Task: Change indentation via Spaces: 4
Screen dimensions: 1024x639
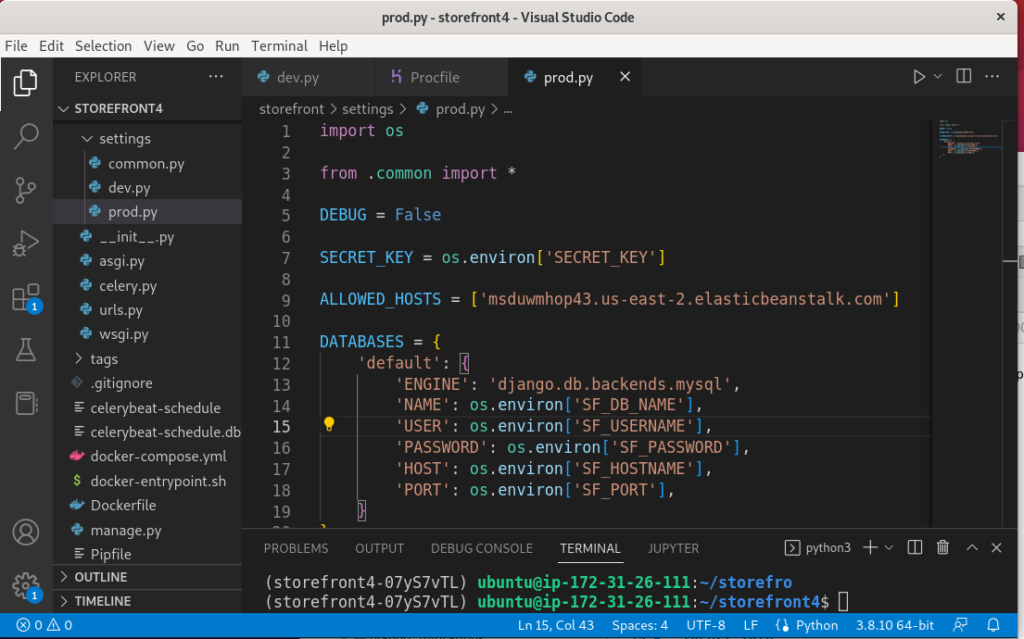Action: 640,625
